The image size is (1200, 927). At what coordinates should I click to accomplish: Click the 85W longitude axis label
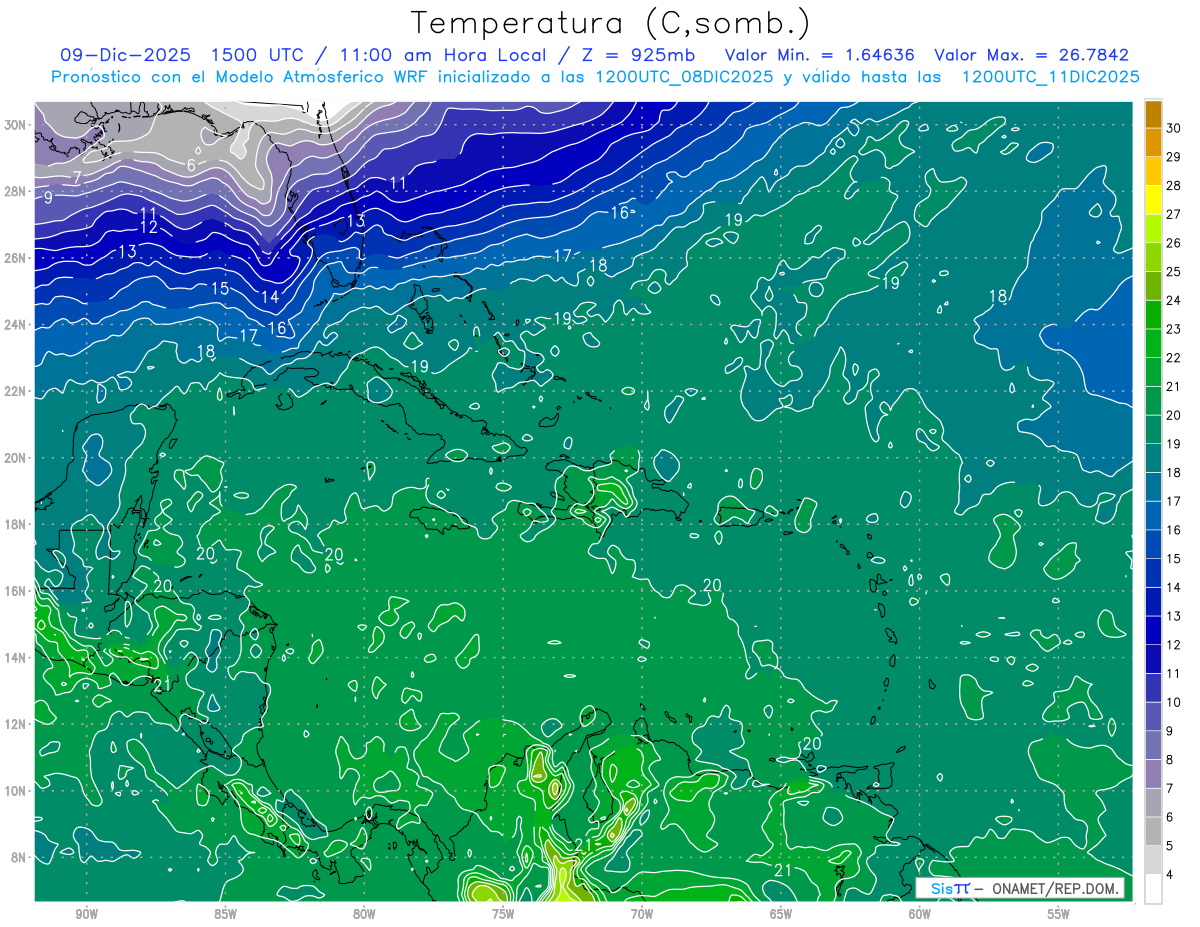225,914
